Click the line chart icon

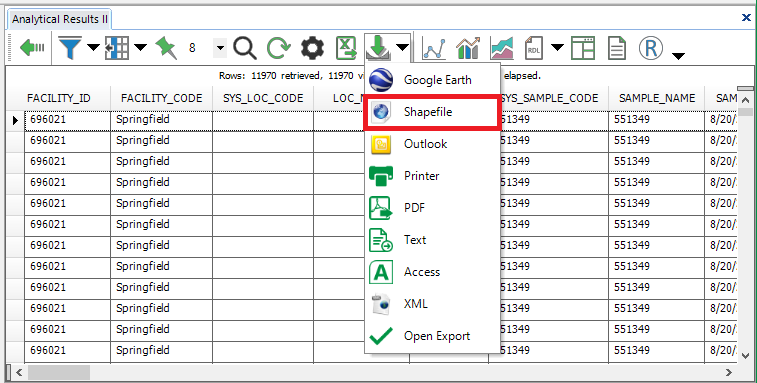(x=434, y=48)
